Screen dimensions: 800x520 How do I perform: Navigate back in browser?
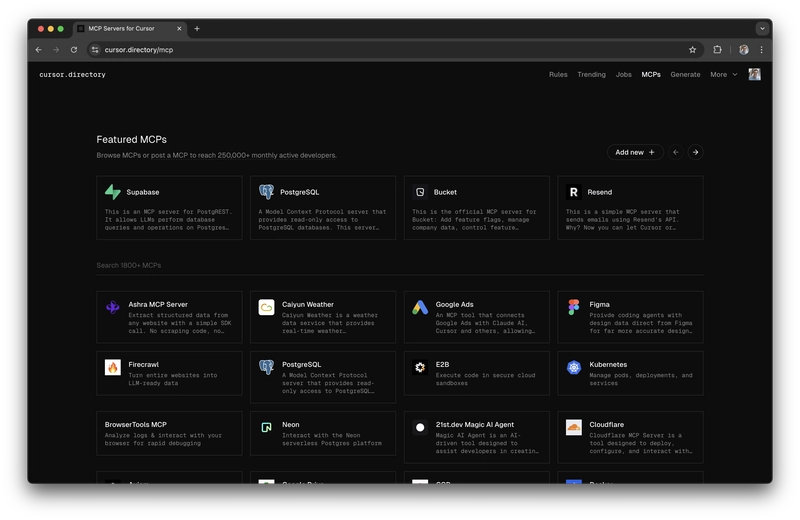click(39, 49)
